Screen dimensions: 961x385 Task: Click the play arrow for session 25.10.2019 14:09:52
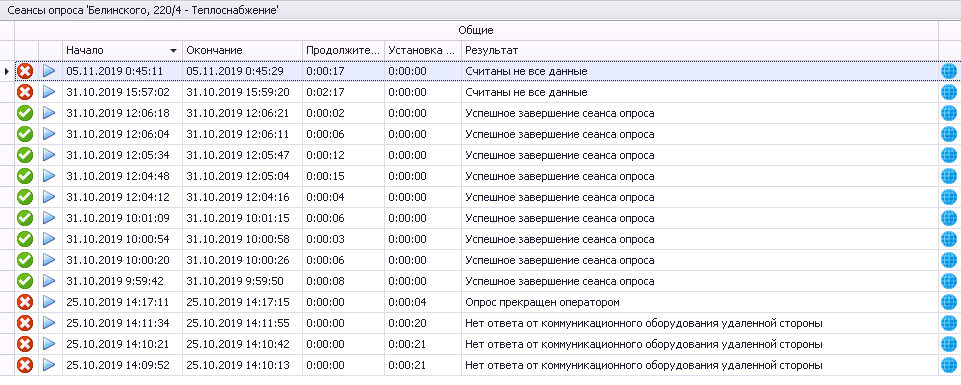click(x=50, y=365)
